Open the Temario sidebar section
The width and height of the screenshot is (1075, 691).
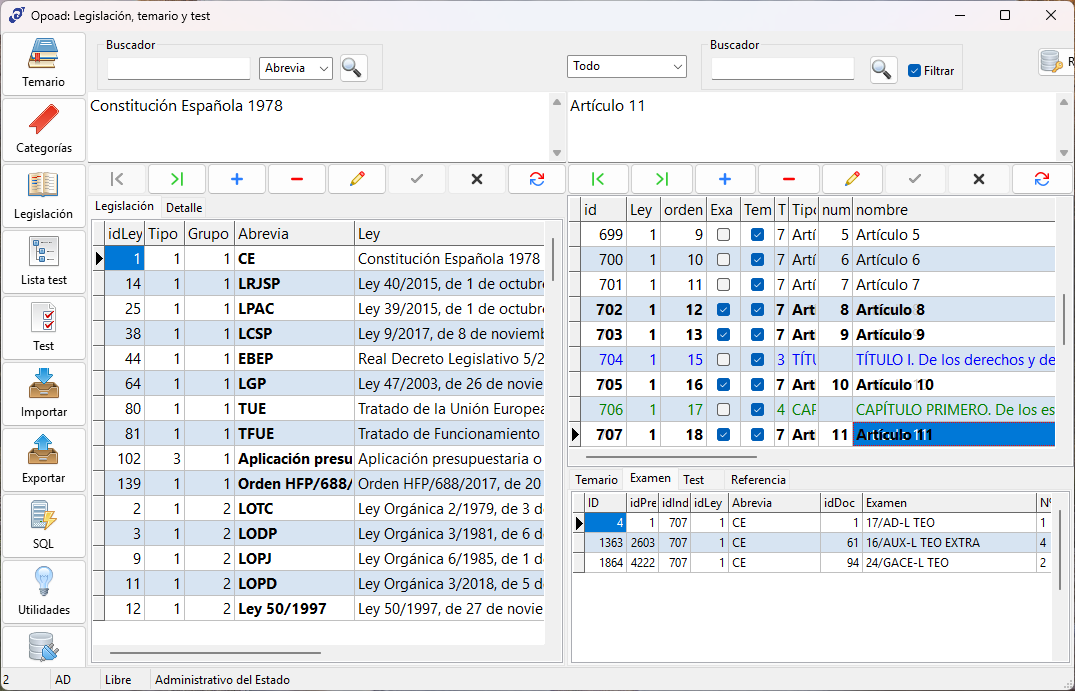click(x=44, y=64)
